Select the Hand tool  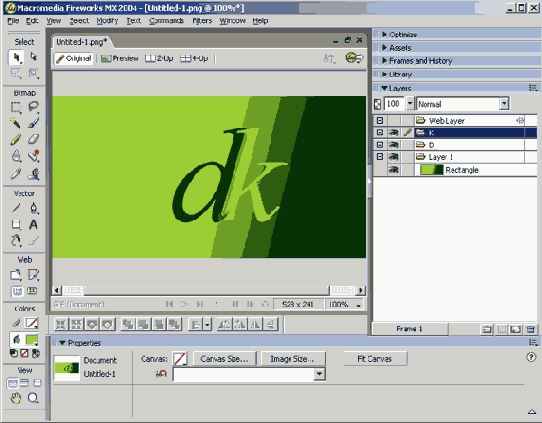pos(15,398)
